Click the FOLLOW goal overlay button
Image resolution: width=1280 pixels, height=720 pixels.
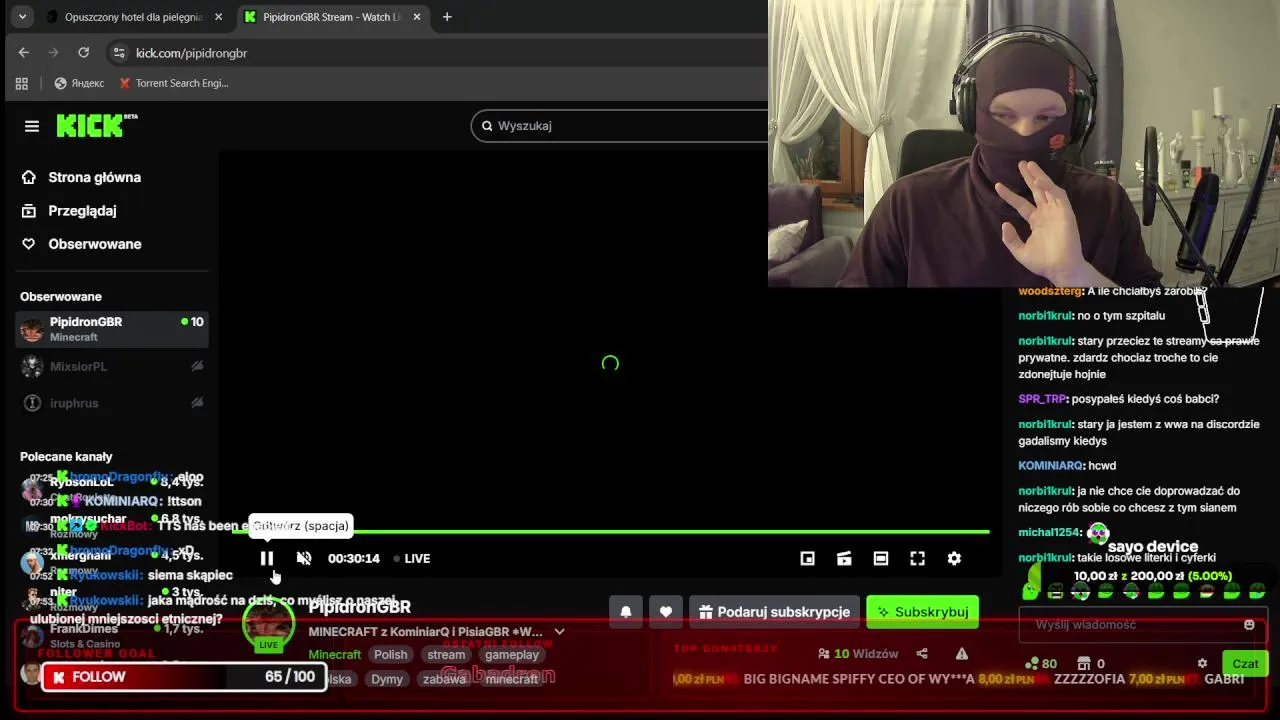184,677
